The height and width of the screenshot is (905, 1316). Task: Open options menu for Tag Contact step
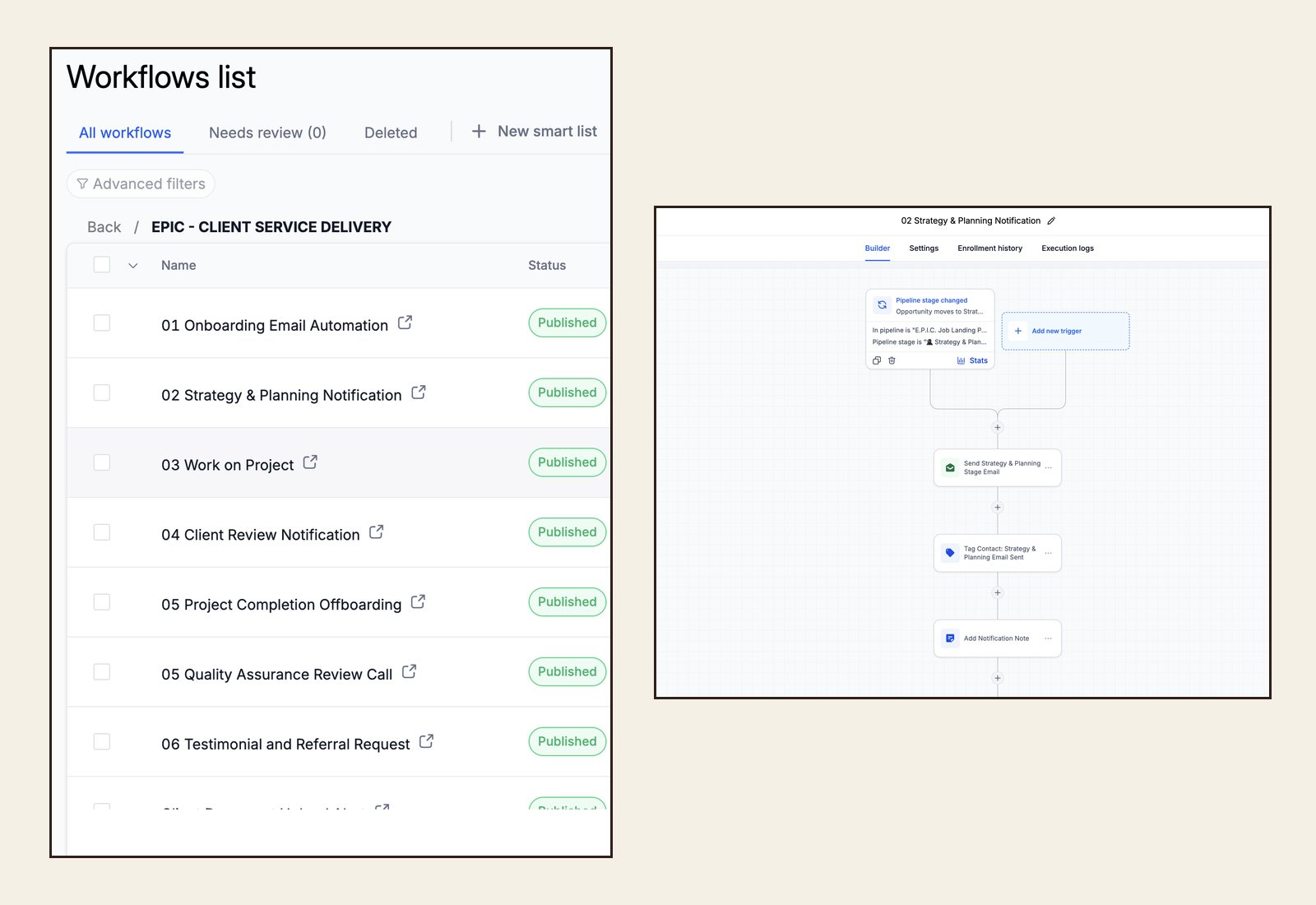[1048, 553]
